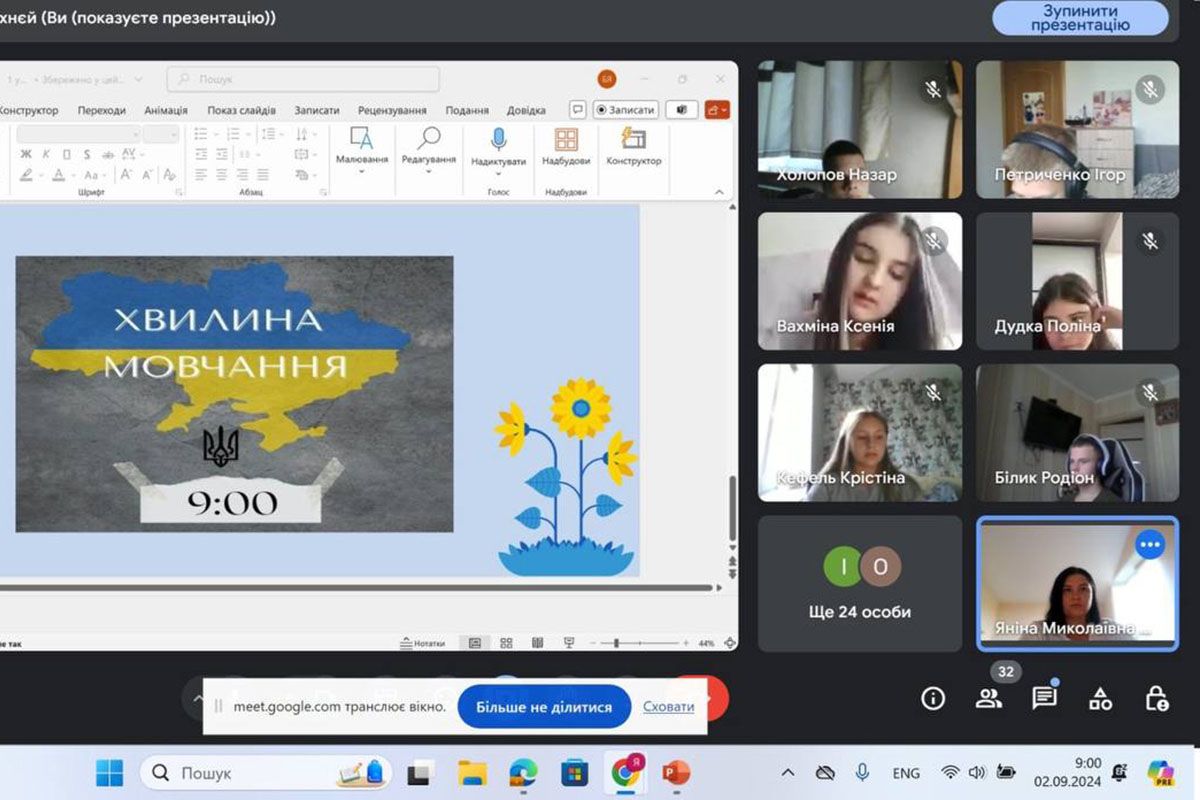The width and height of the screenshot is (1200, 800).
Task: Apply bold (Ж) formatting
Action: click(x=26, y=155)
